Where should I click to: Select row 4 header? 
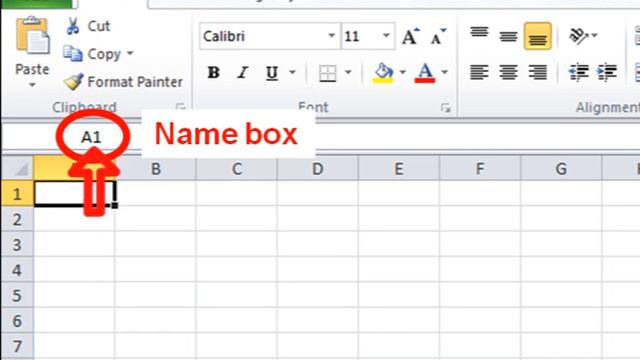point(17,270)
